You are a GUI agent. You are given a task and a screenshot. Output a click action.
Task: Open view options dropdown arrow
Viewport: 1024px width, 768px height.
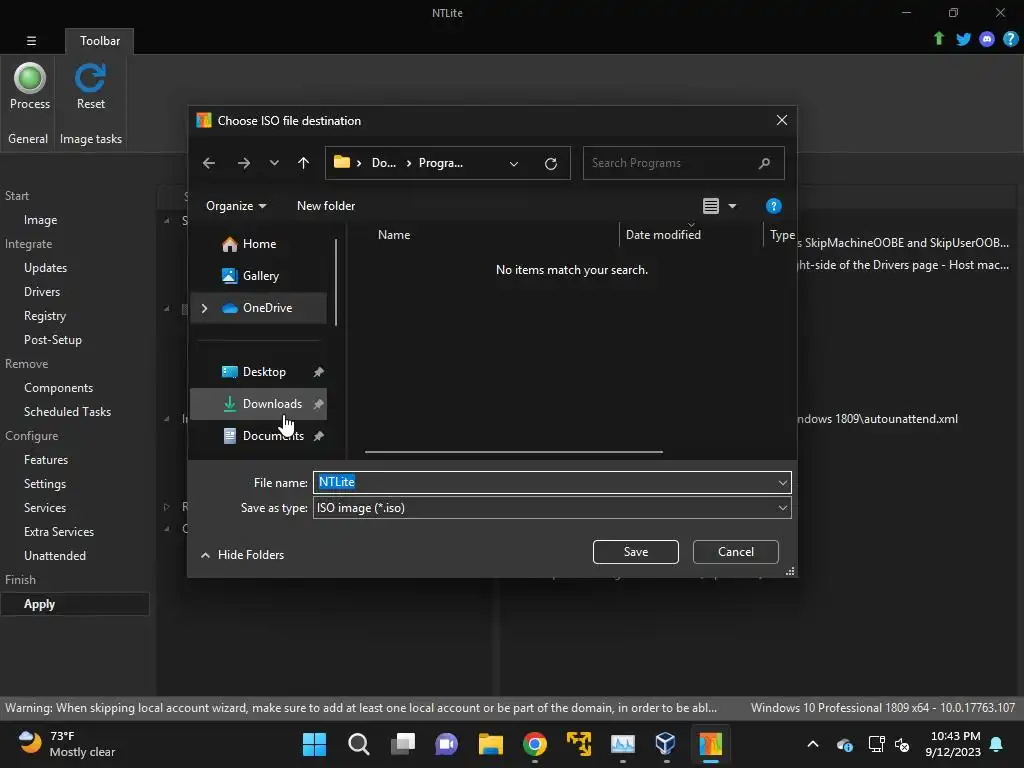click(732, 206)
